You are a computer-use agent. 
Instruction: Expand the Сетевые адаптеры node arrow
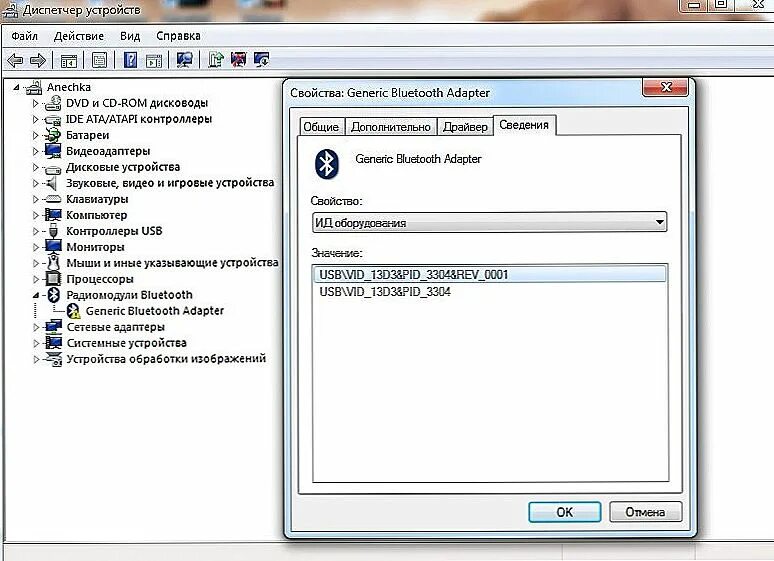click(x=36, y=327)
